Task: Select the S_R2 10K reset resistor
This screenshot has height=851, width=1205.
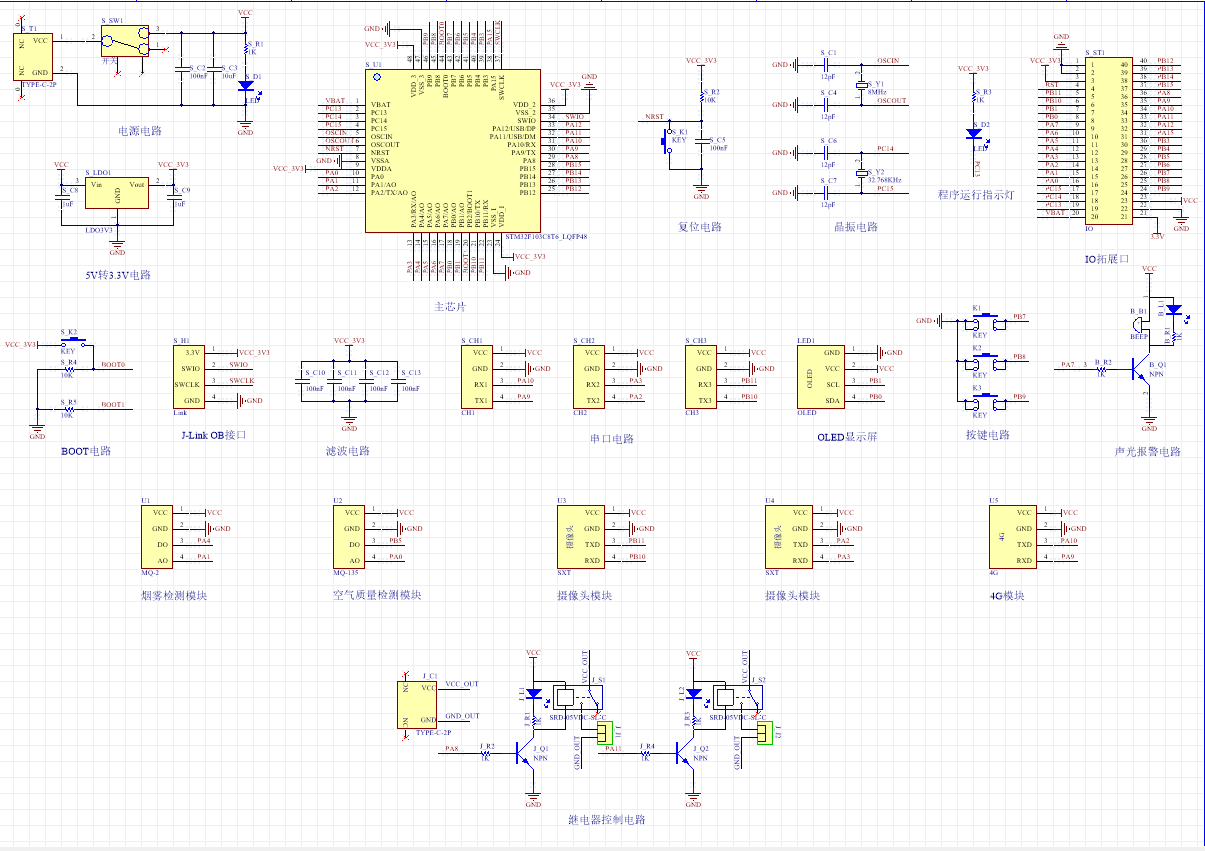Action: 702,98
